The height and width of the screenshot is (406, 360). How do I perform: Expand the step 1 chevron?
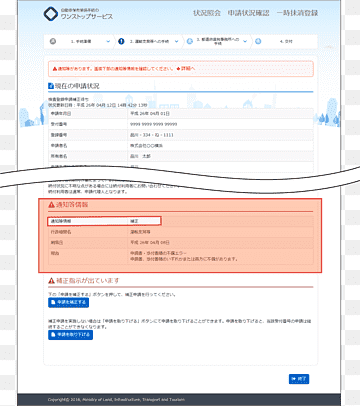click(x=108, y=42)
